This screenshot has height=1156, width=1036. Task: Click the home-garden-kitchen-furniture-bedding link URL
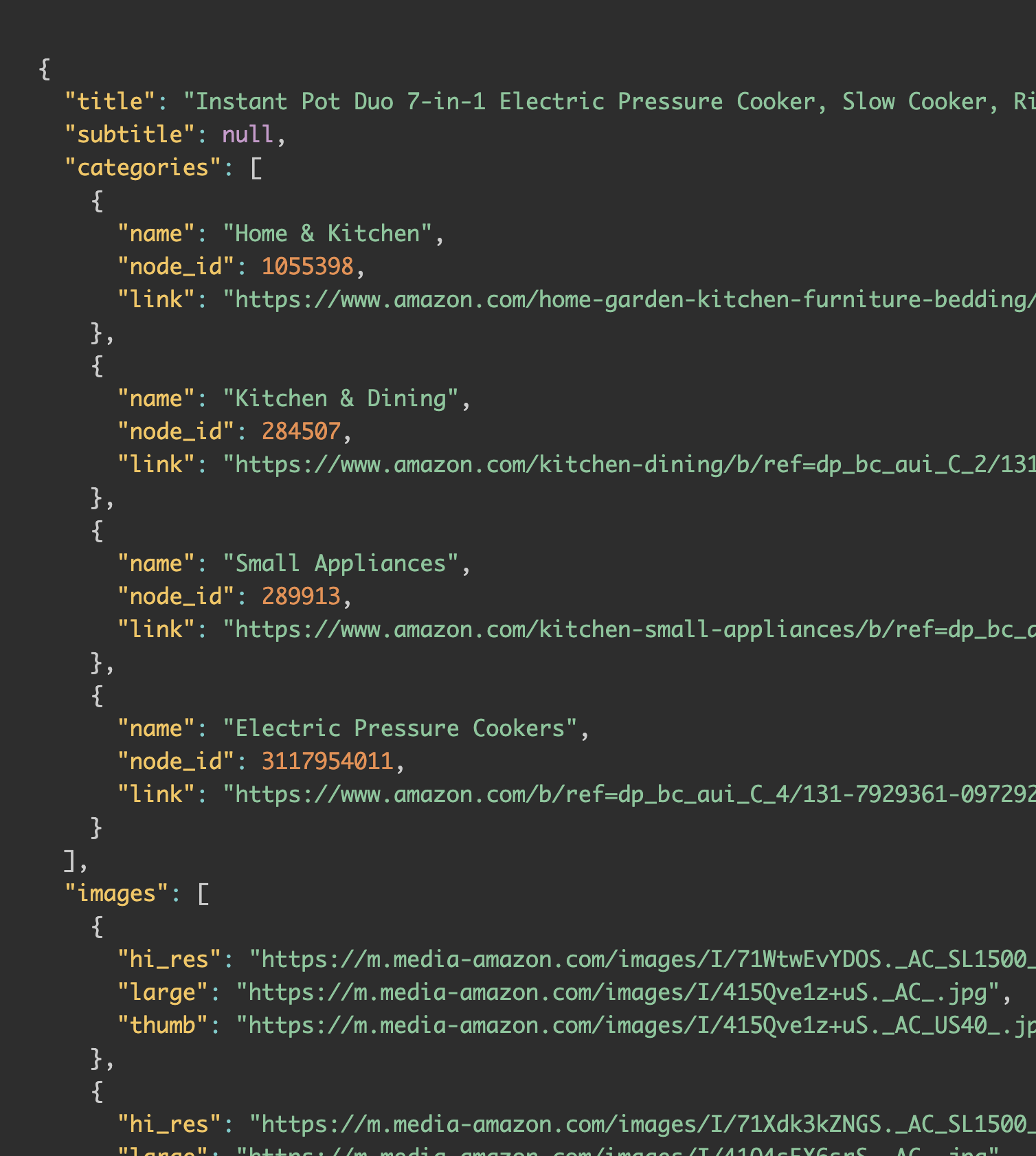(x=629, y=300)
